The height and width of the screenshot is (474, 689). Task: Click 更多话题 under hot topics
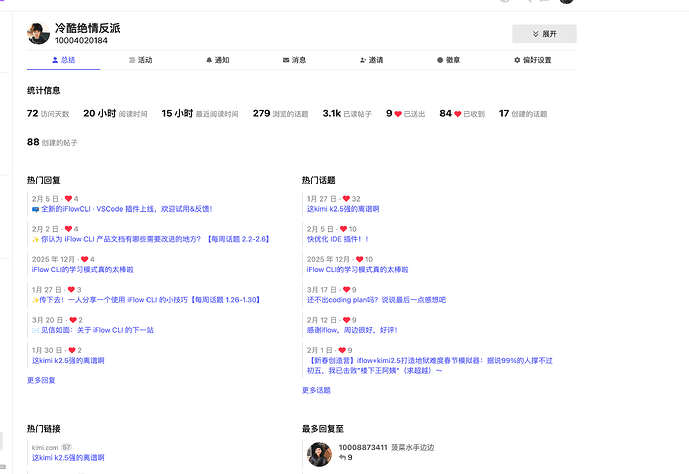316,390
